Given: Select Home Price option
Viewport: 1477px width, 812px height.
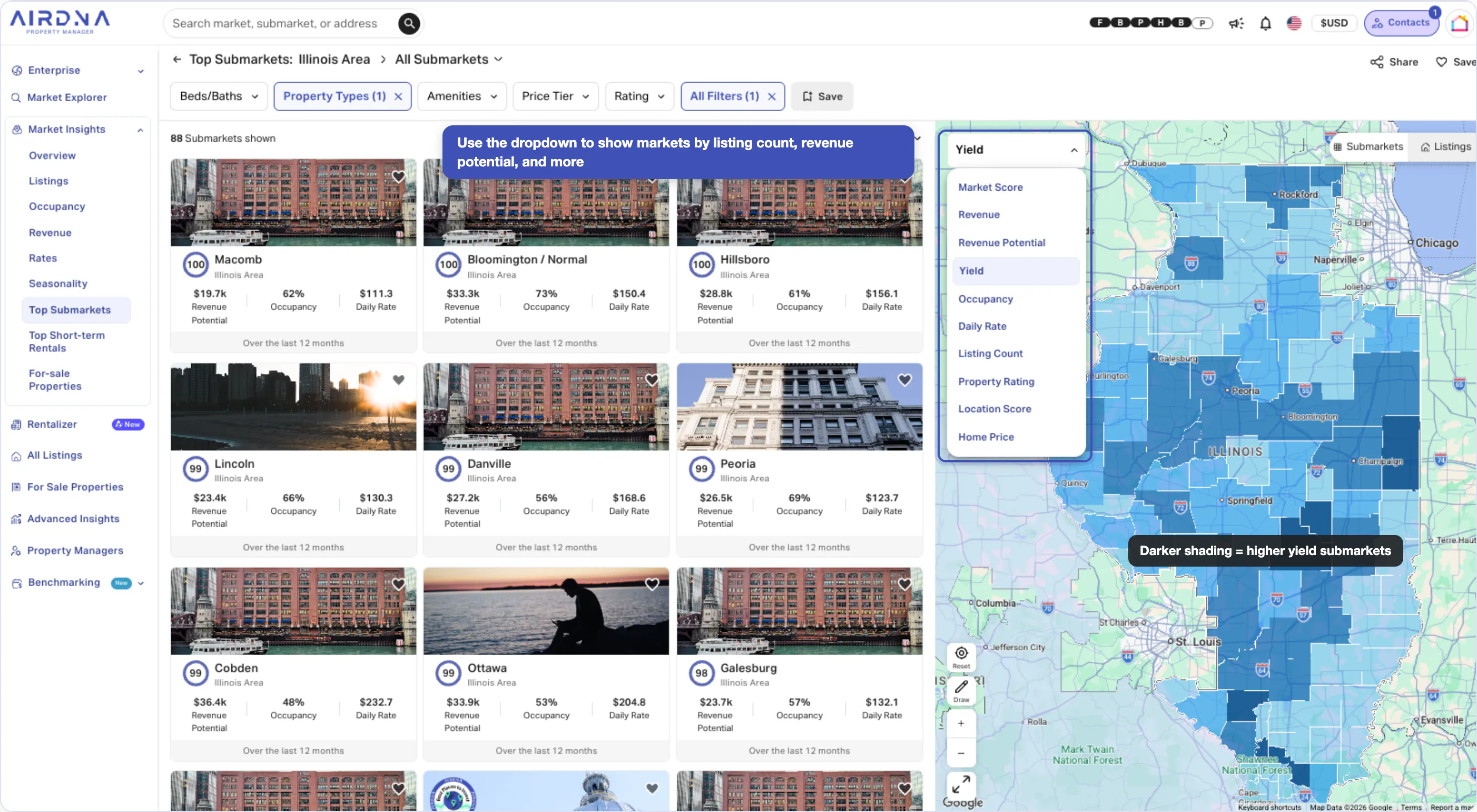Looking at the screenshot, I should 986,437.
